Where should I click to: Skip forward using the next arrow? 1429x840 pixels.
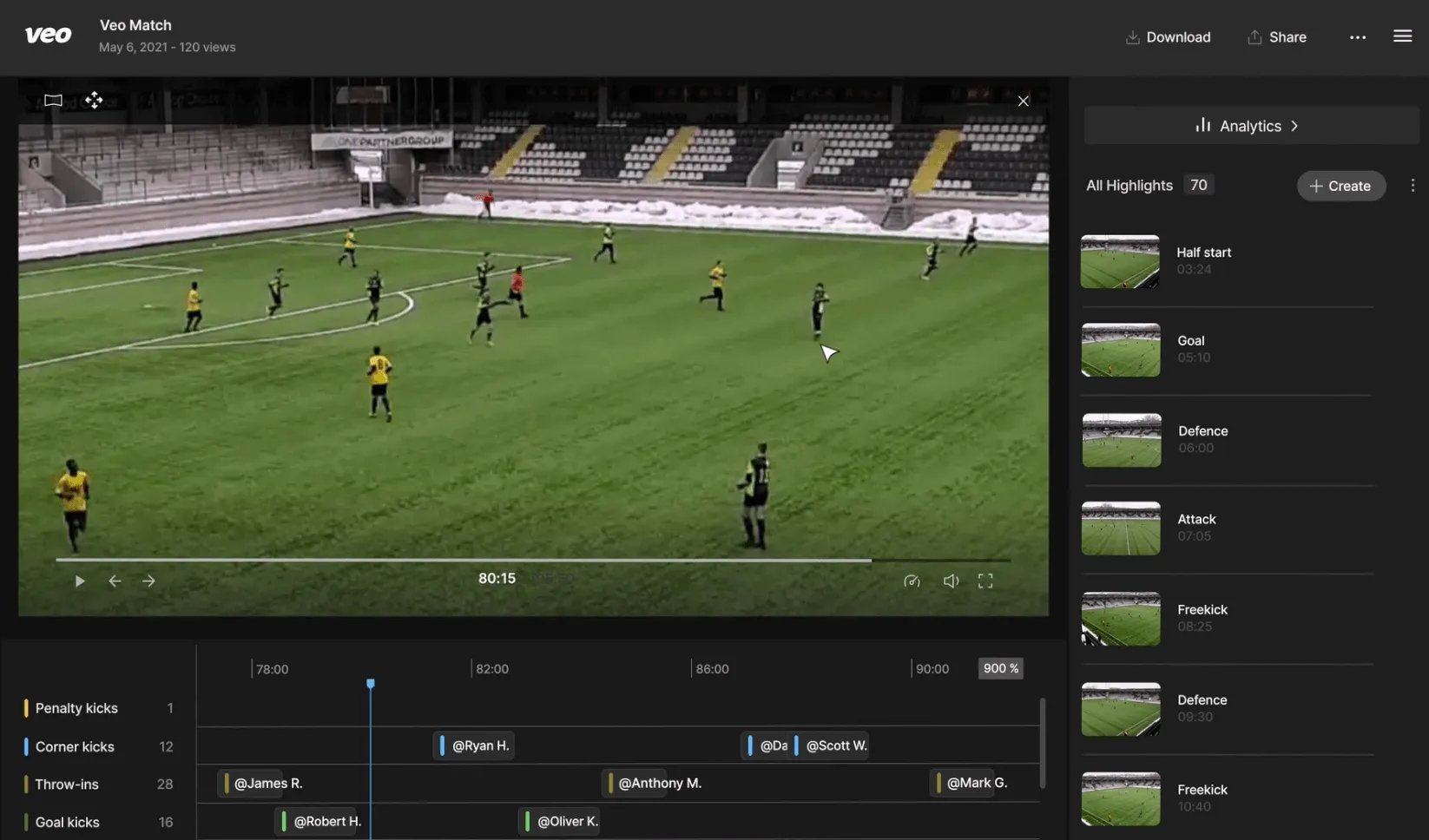click(148, 580)
